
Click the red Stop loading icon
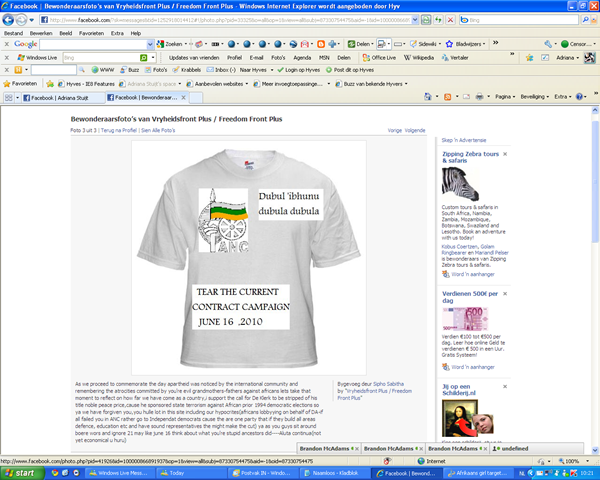click(450, 20)
